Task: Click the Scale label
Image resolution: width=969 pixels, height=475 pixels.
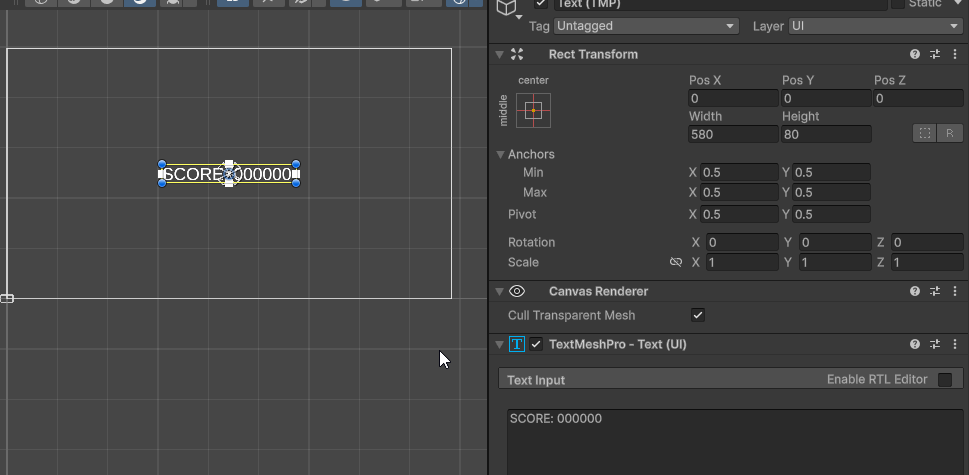Action: tap(523, 262)
